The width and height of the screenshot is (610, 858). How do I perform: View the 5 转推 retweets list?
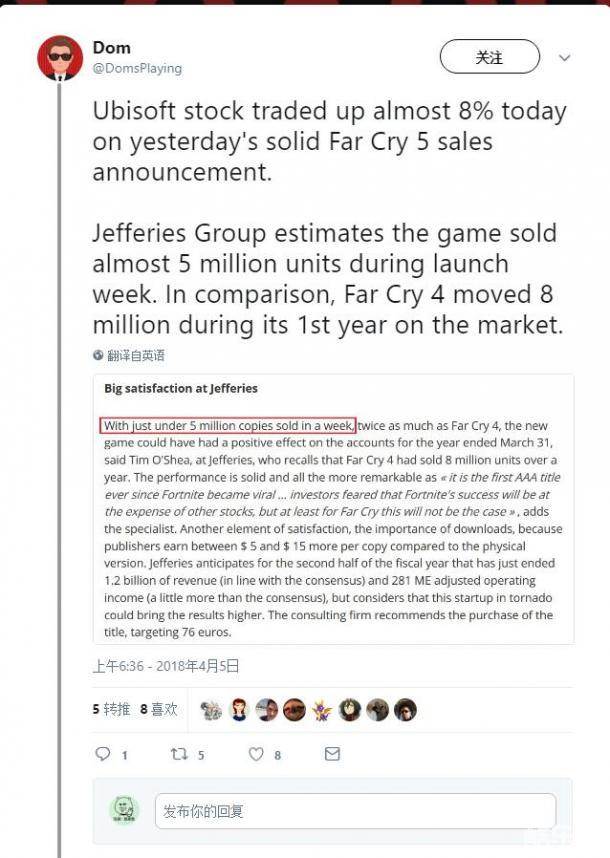click(111, 709)
